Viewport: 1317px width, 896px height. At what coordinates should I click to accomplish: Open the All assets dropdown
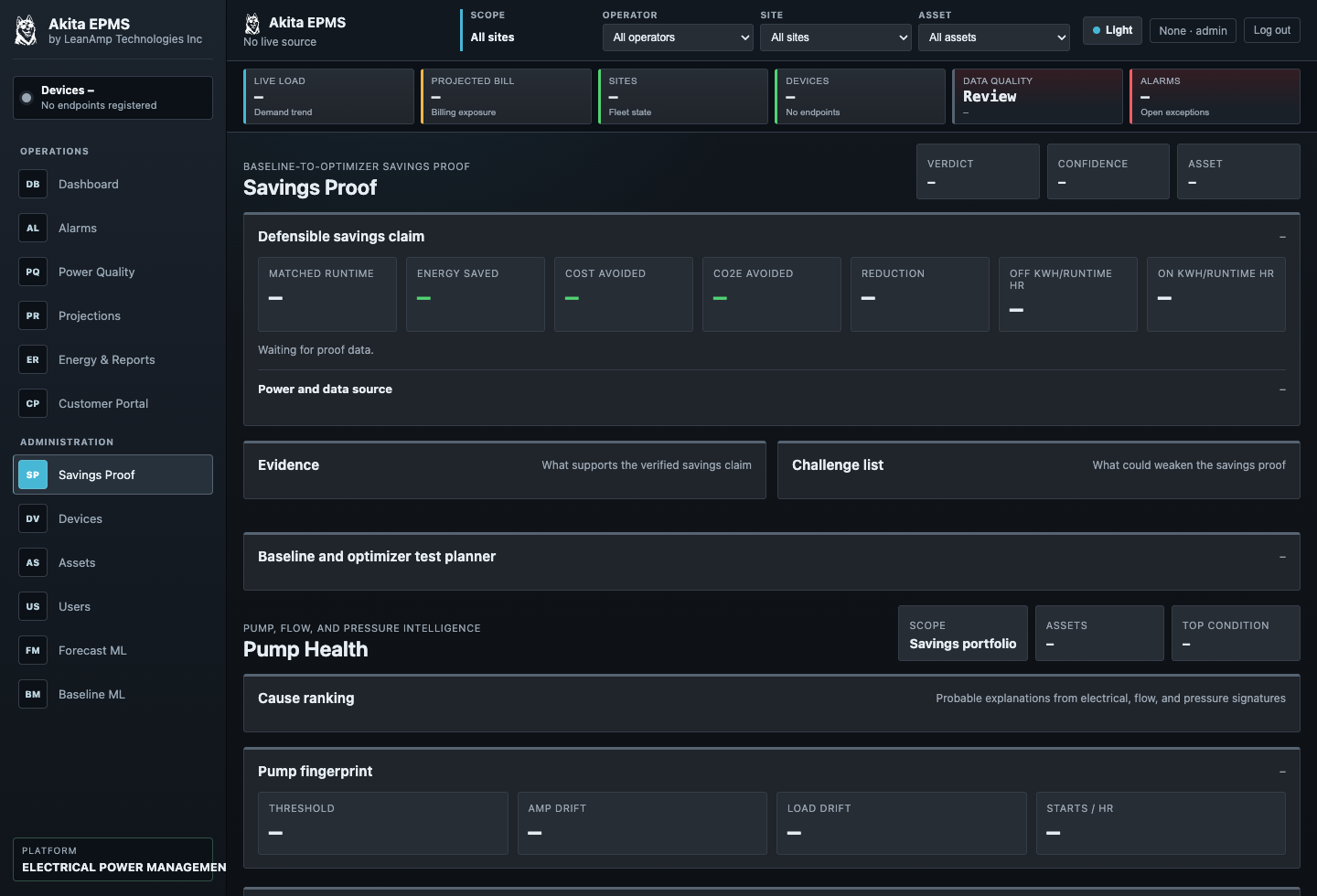994,37
